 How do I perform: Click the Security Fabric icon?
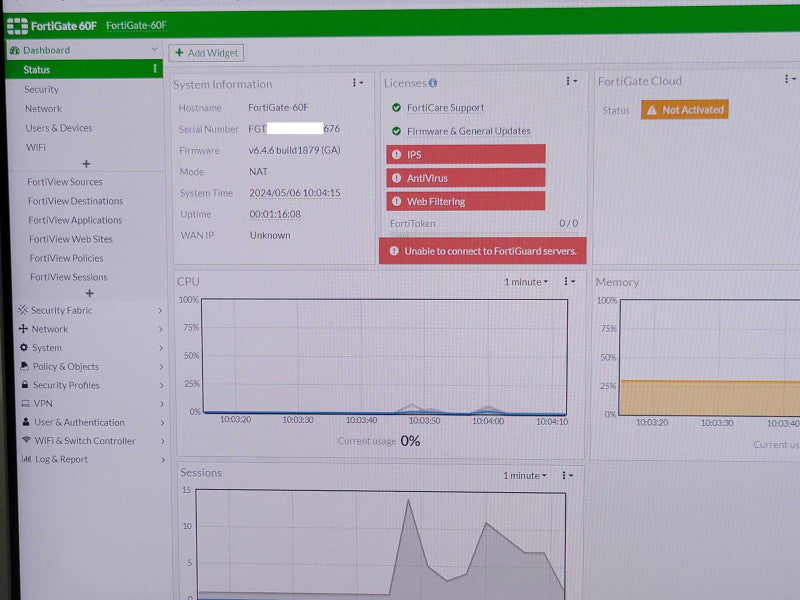(x=22, y=310)
